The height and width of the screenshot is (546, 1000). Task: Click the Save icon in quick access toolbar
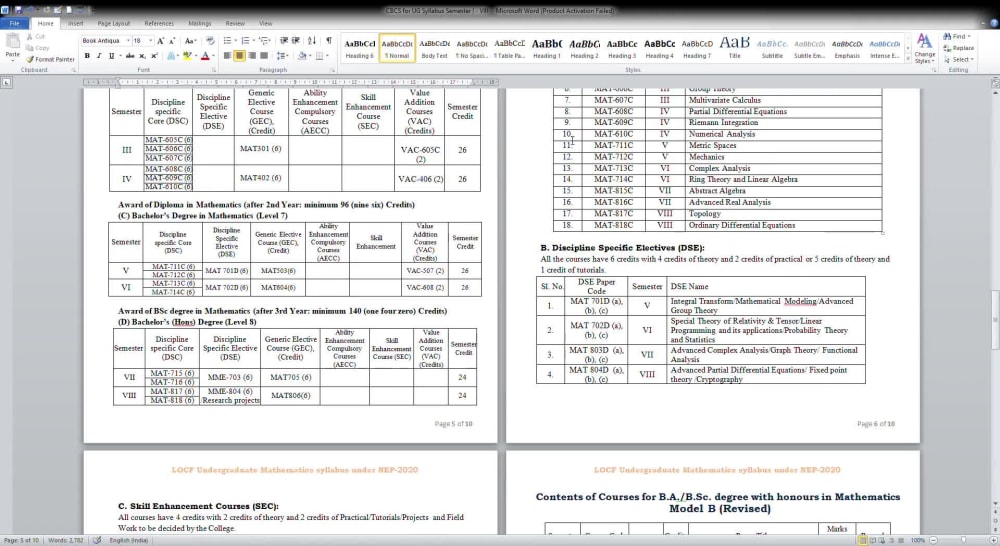[18, 10]
